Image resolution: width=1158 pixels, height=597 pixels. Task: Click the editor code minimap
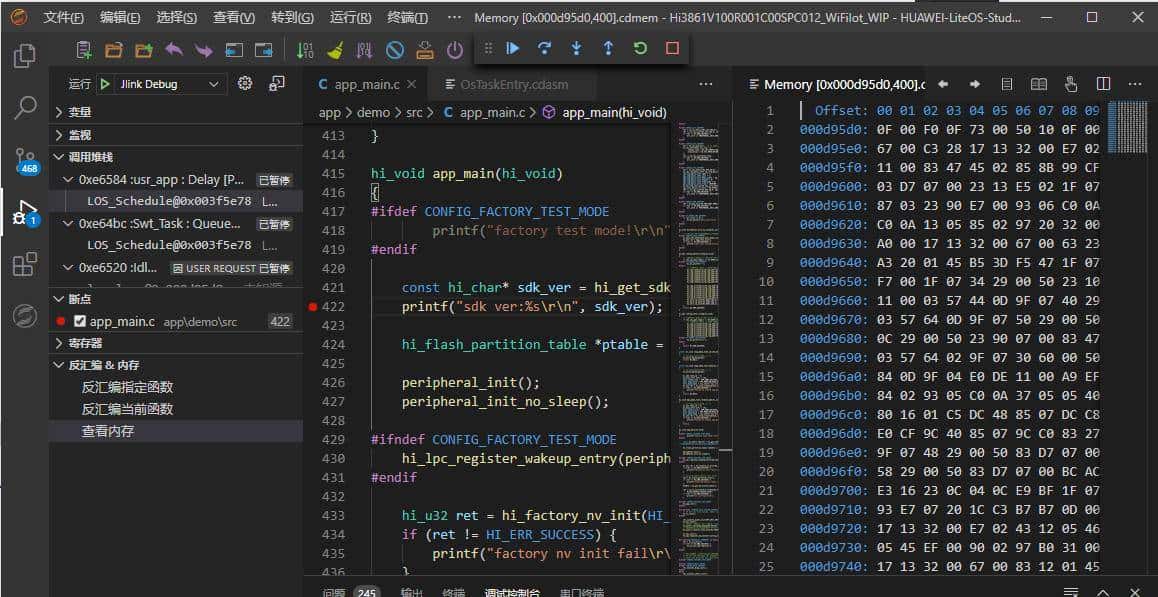(687, 300)
